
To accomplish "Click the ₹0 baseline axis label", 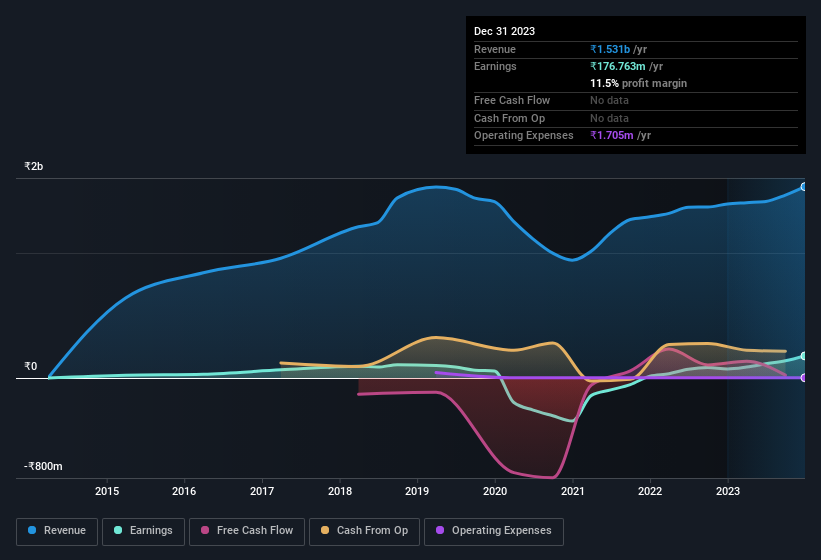I will point(30,366).
